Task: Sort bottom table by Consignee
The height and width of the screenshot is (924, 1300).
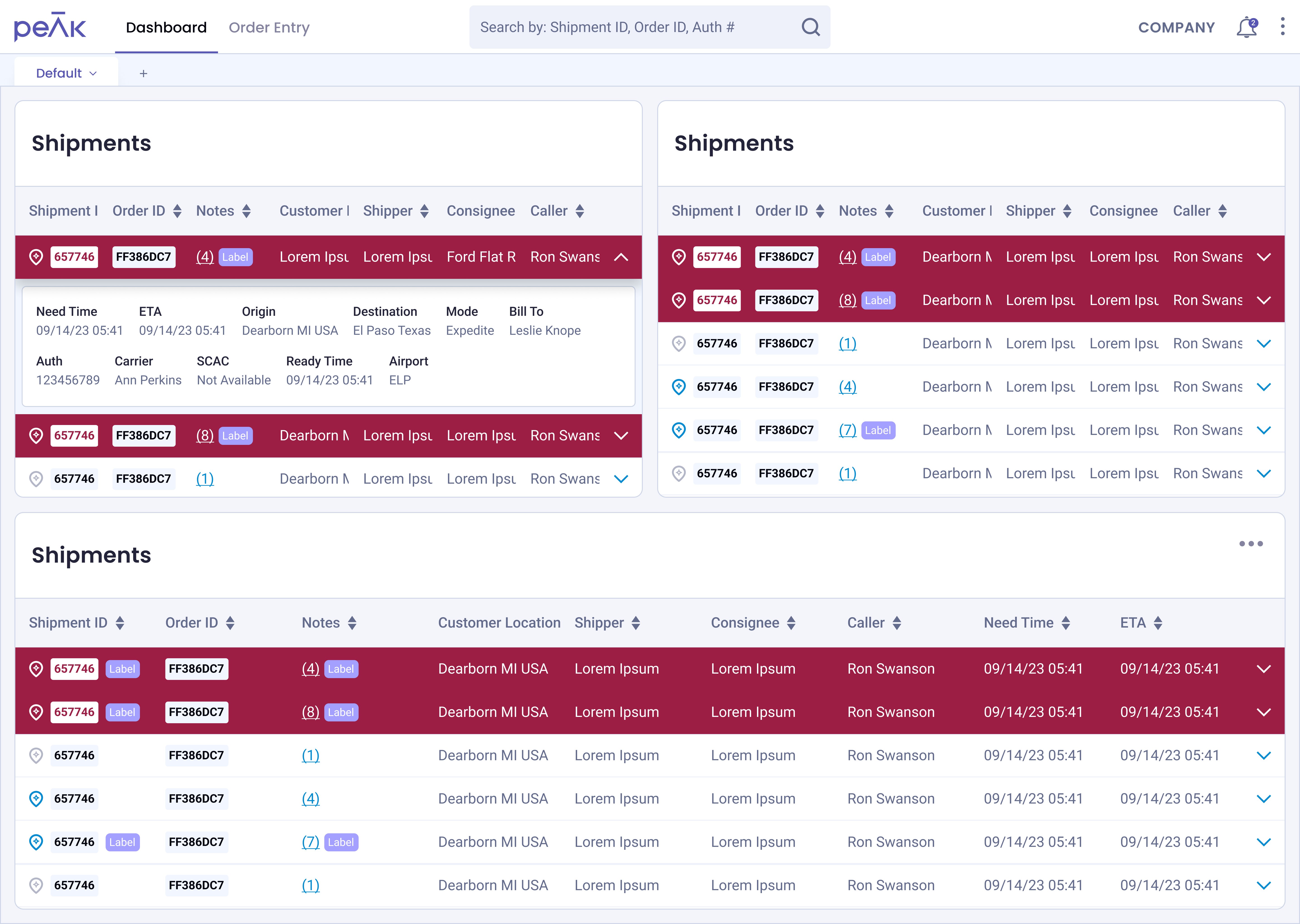Action: pos(791,623)
